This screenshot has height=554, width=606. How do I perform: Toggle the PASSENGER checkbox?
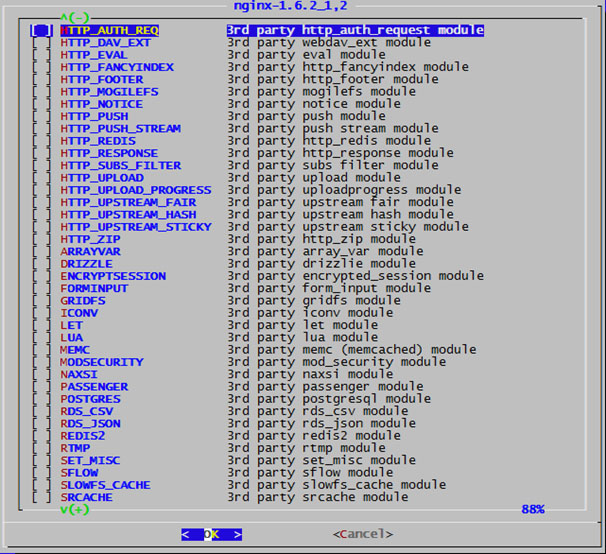point(41,387)
